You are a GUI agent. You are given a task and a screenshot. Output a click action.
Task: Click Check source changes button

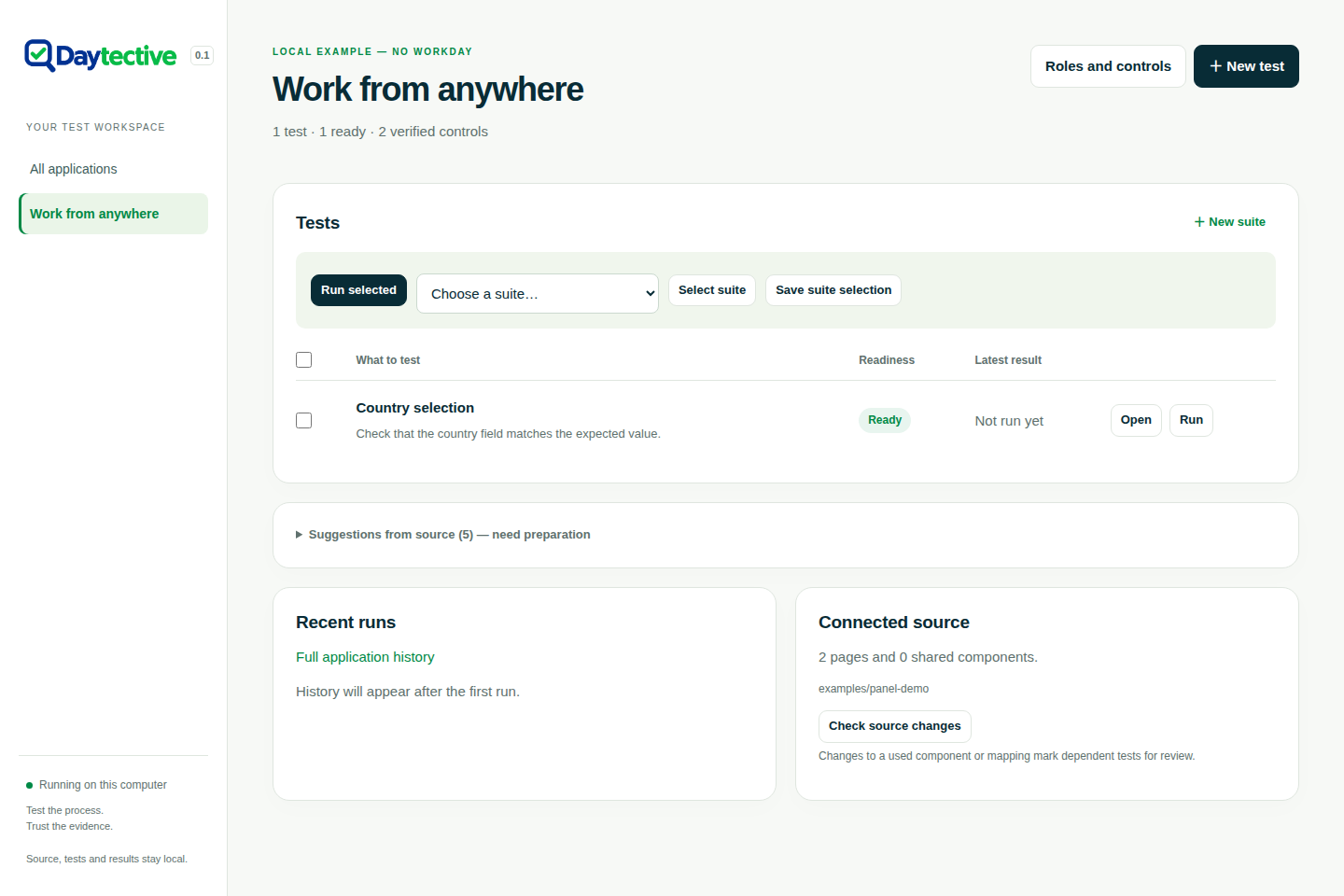click(894, 726)
